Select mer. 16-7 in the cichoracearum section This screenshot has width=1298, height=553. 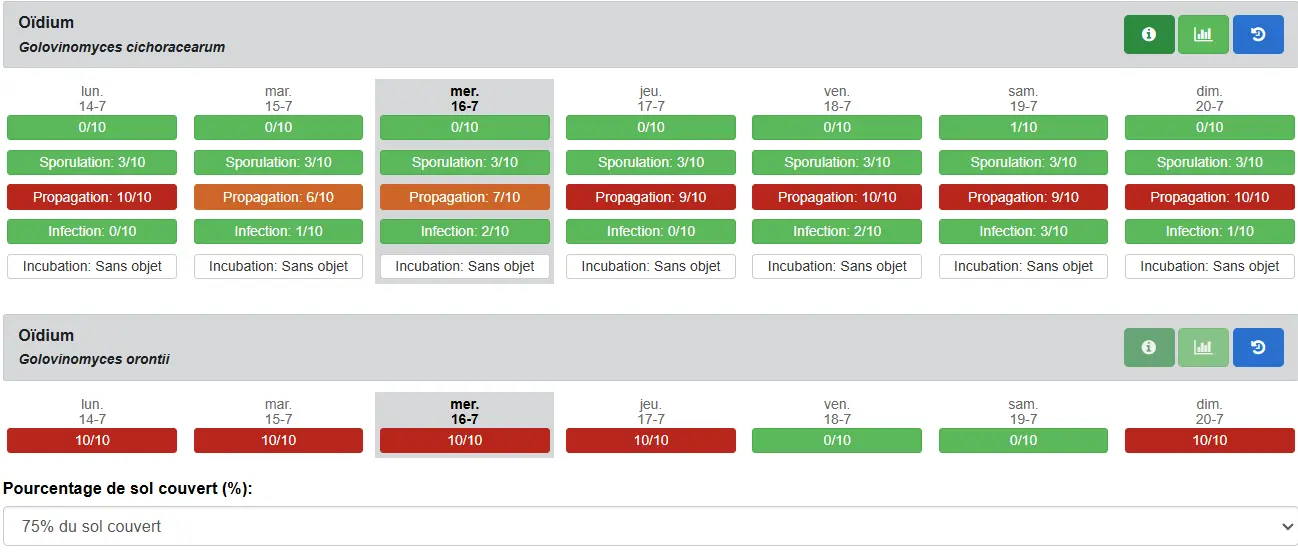464,98
